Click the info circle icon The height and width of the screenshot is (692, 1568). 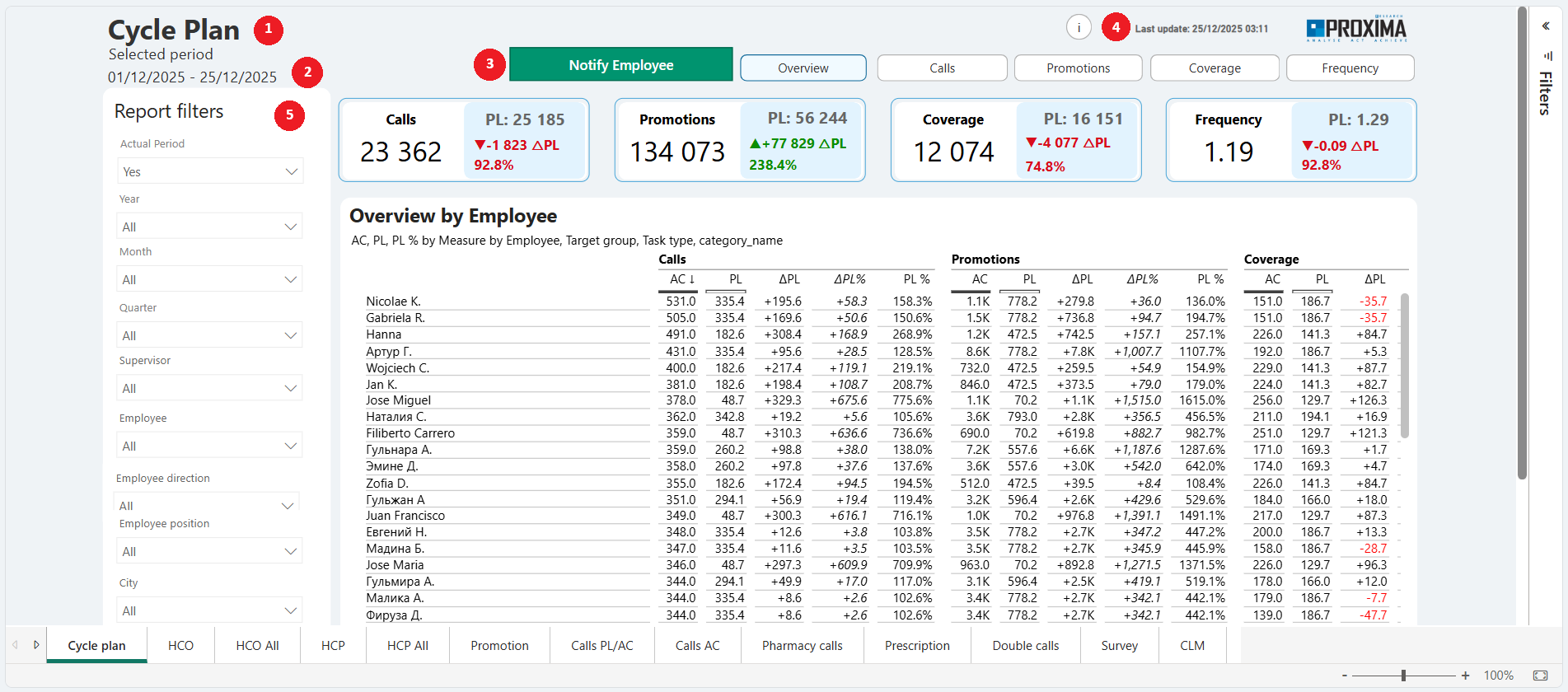click(1079, 28)
